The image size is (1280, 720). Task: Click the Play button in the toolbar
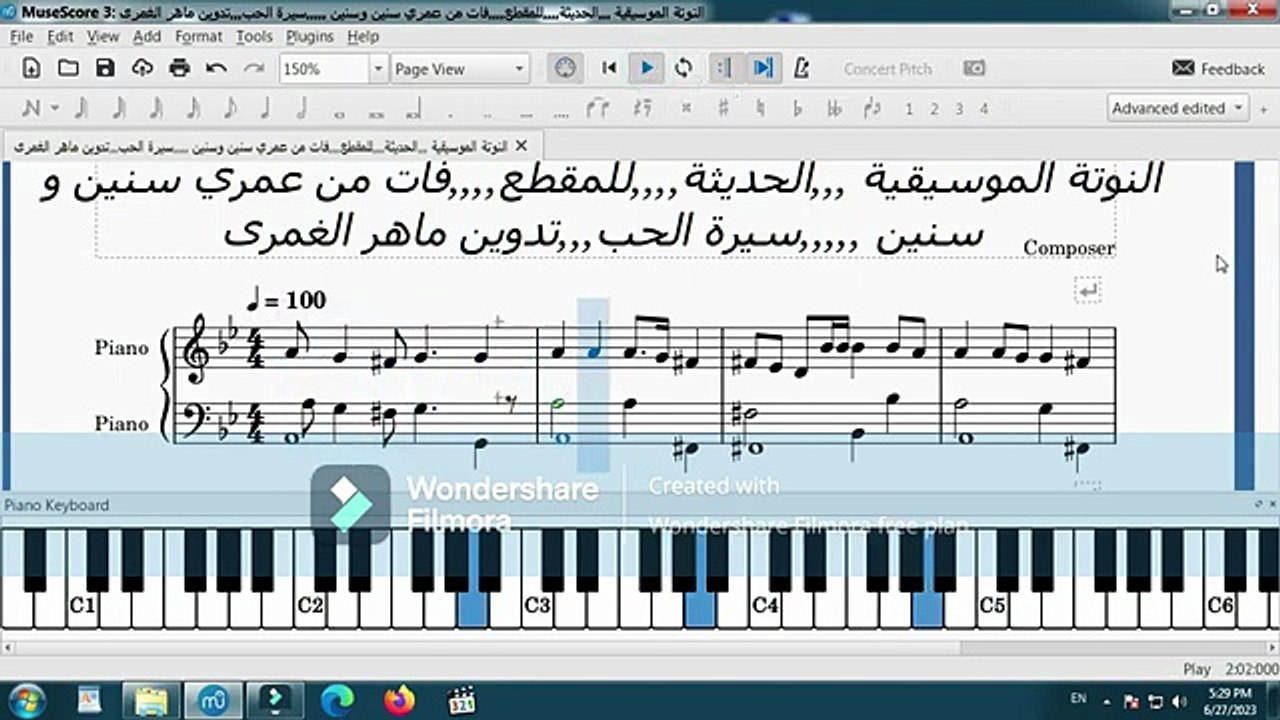click(x=646, y=68)
